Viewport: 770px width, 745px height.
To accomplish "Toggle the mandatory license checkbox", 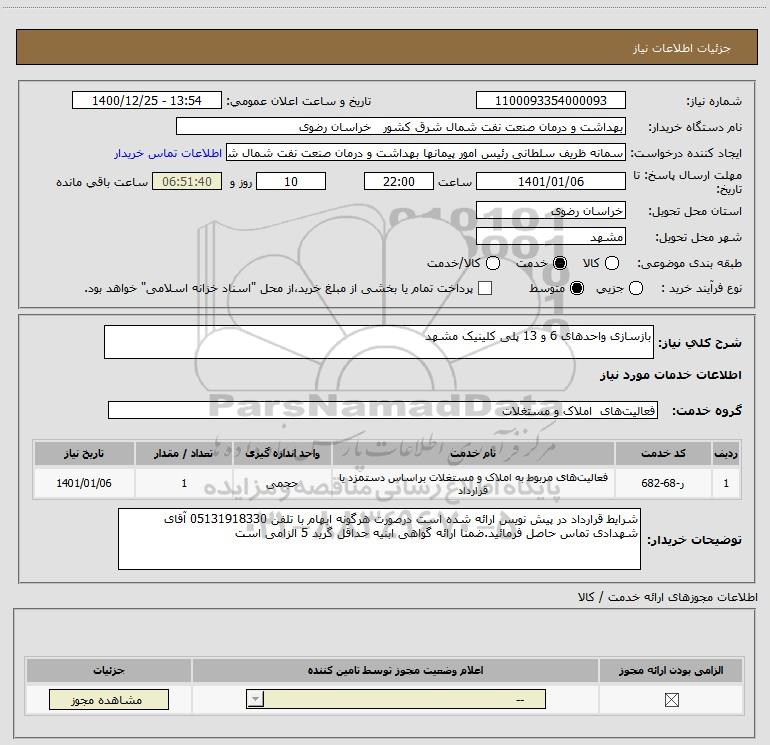I will pos(671,699).
